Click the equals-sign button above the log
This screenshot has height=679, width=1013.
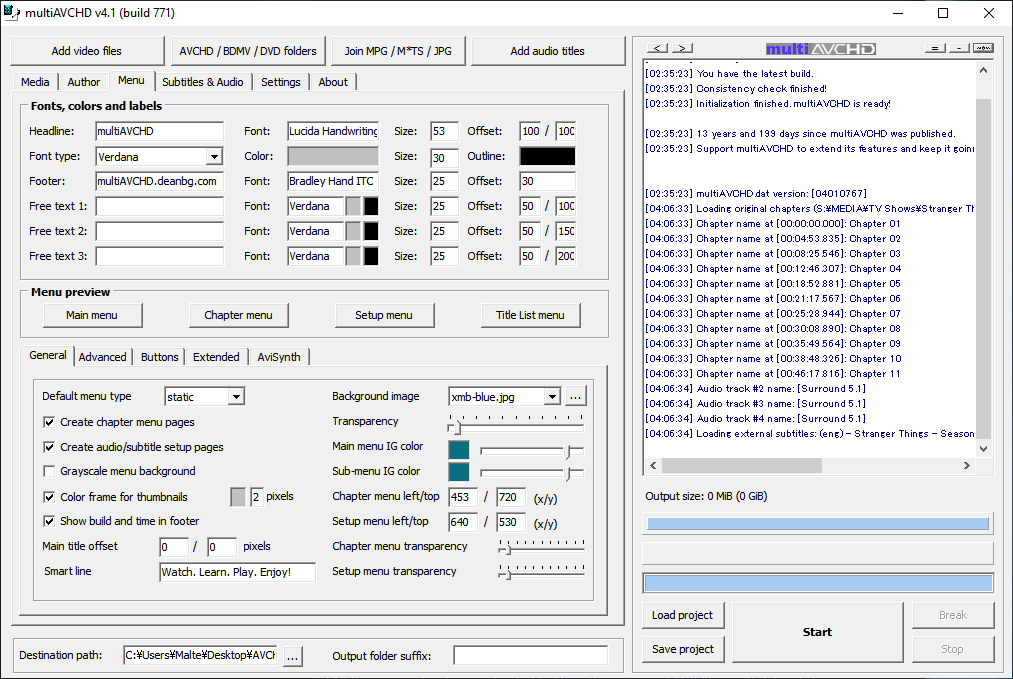(935, 48)
